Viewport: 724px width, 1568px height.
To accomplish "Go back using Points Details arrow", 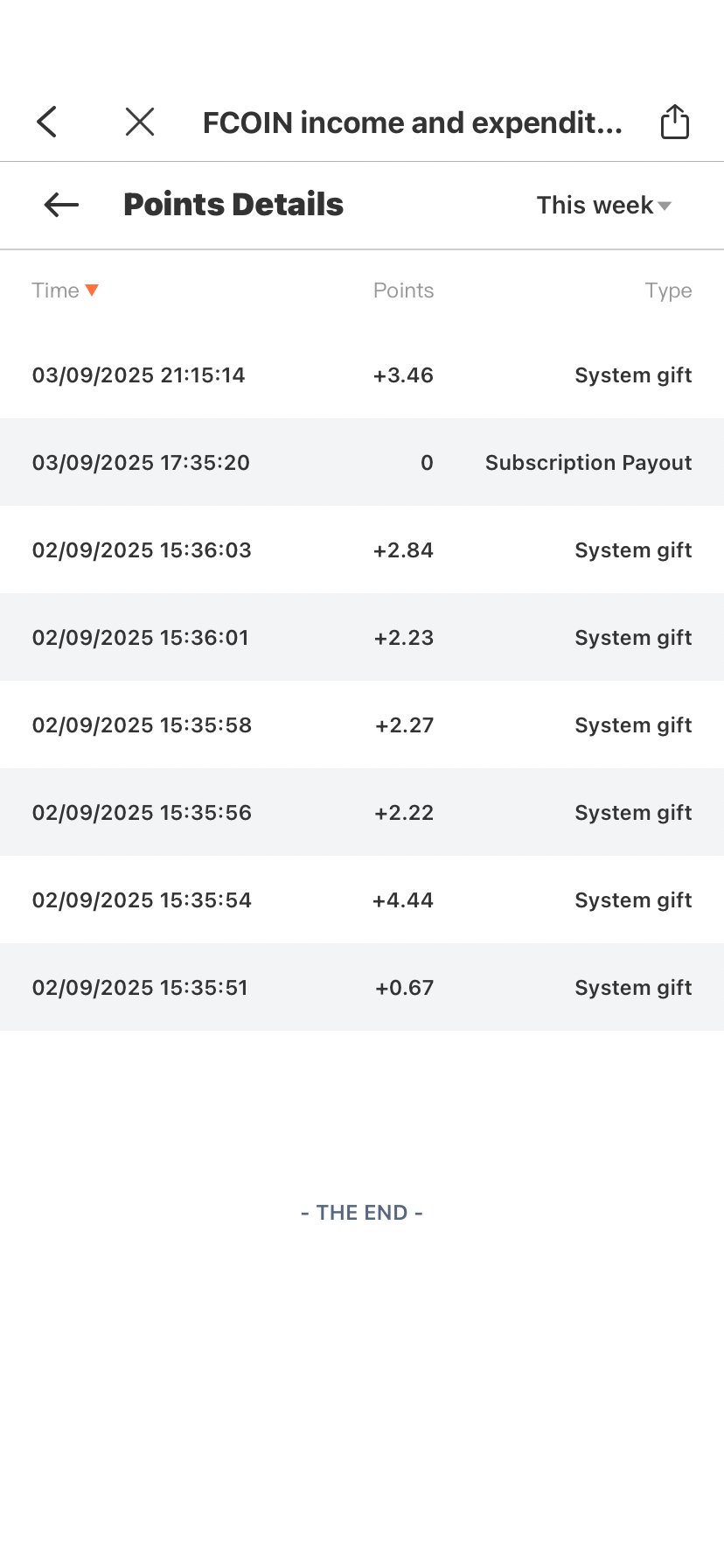I will coord(61,205).
